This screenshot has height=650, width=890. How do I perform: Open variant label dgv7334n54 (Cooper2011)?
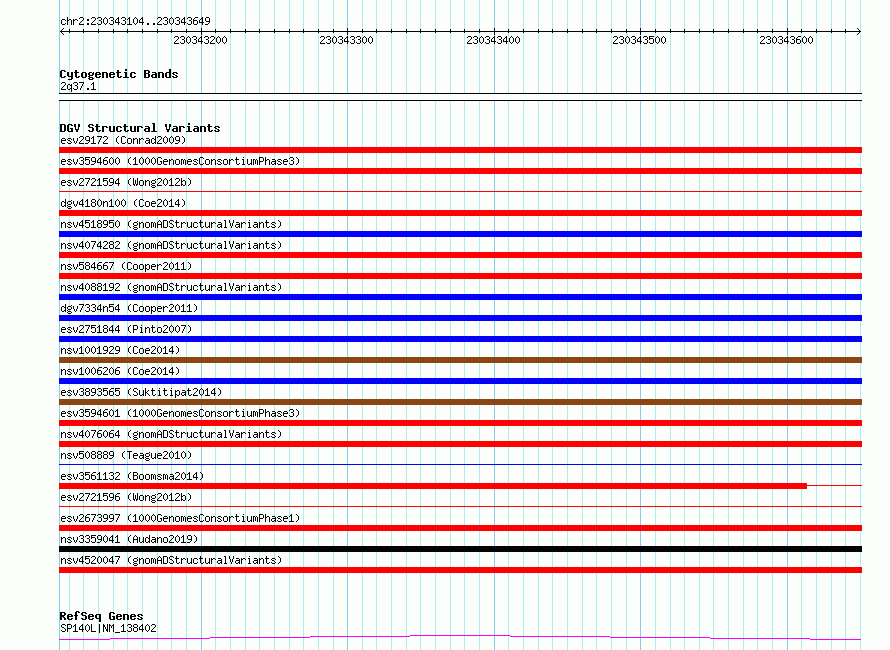129,308
